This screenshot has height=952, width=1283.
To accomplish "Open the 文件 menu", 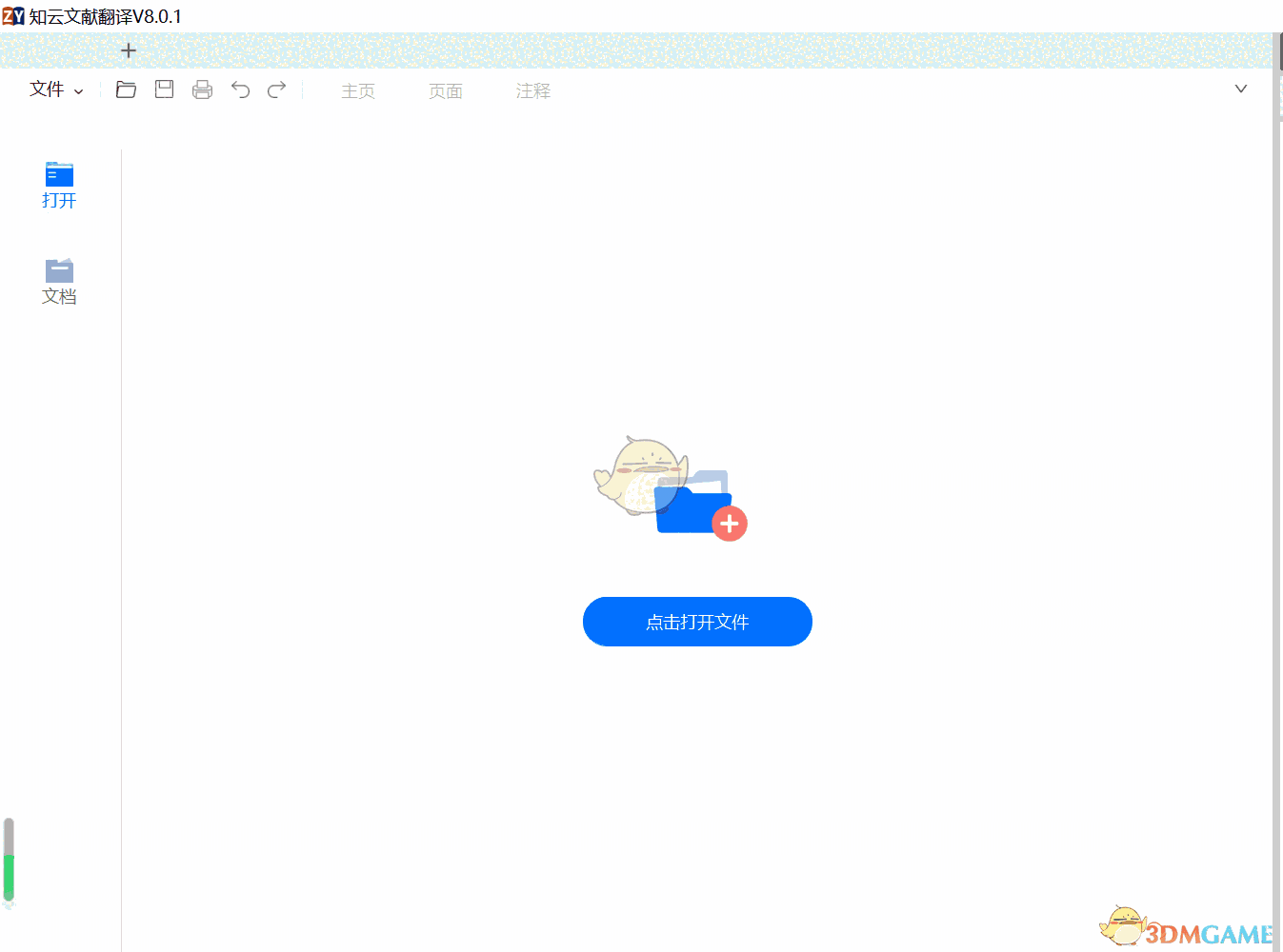I will coord(46,89).
